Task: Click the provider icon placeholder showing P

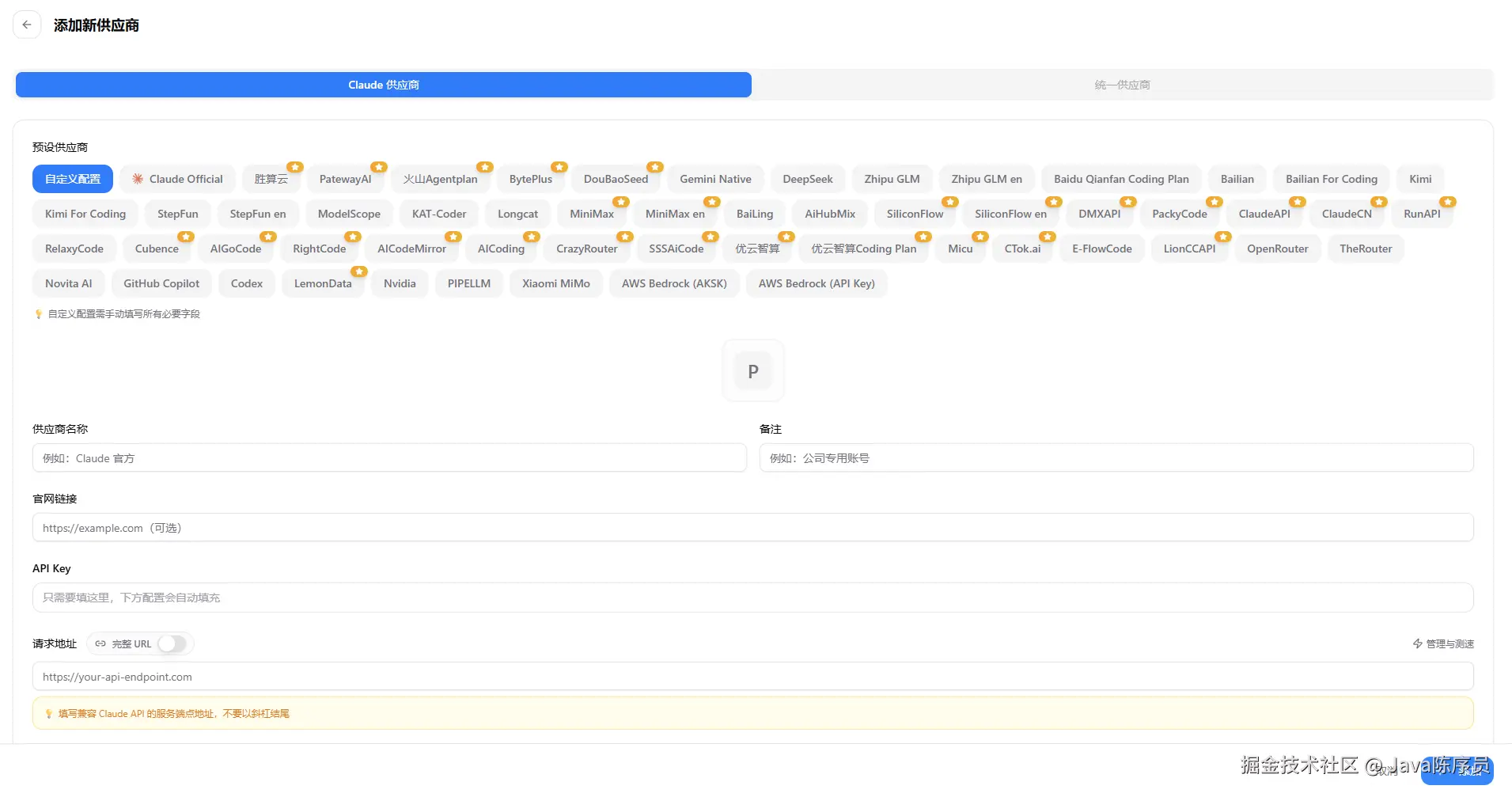Action: [753, 371]
